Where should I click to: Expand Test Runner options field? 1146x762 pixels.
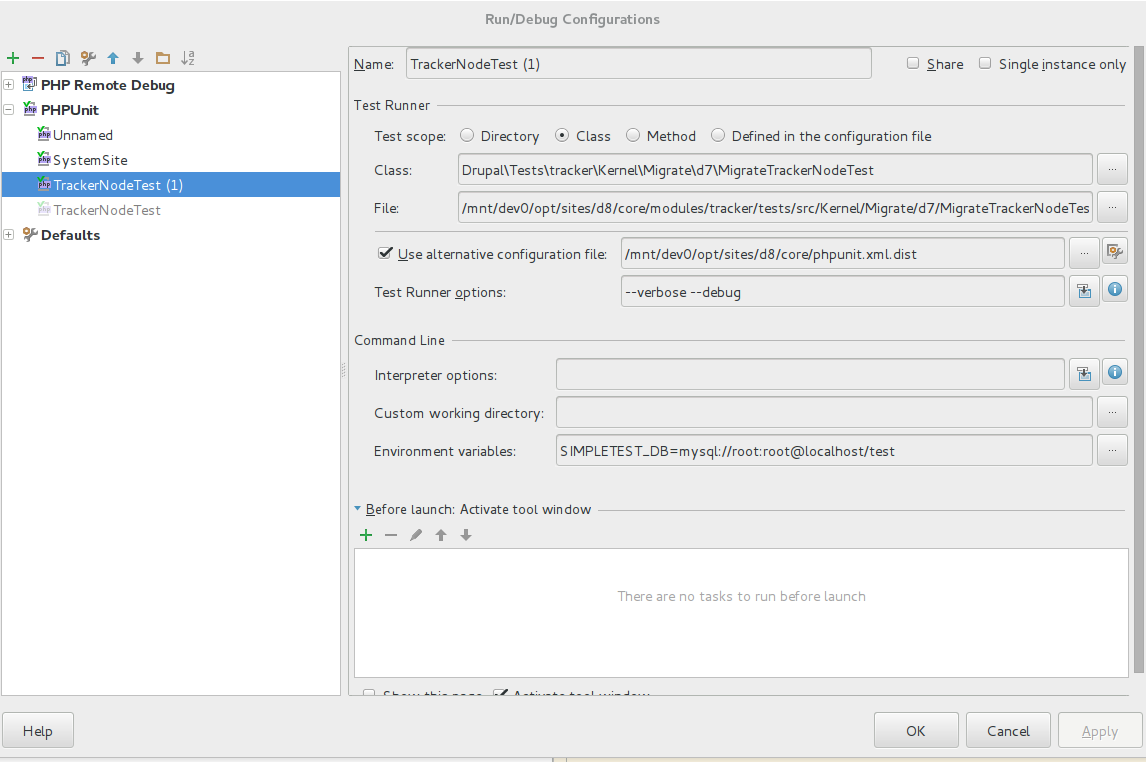[x=1084, y=292]
